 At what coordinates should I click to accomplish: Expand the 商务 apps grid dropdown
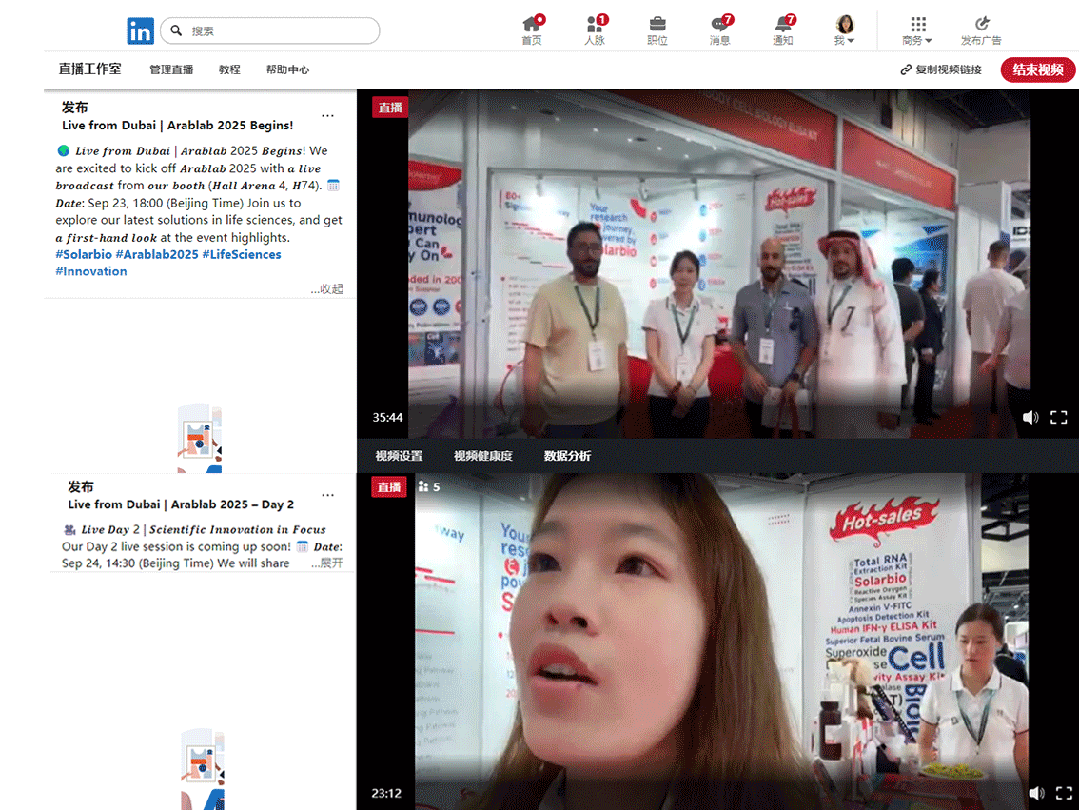918,30
